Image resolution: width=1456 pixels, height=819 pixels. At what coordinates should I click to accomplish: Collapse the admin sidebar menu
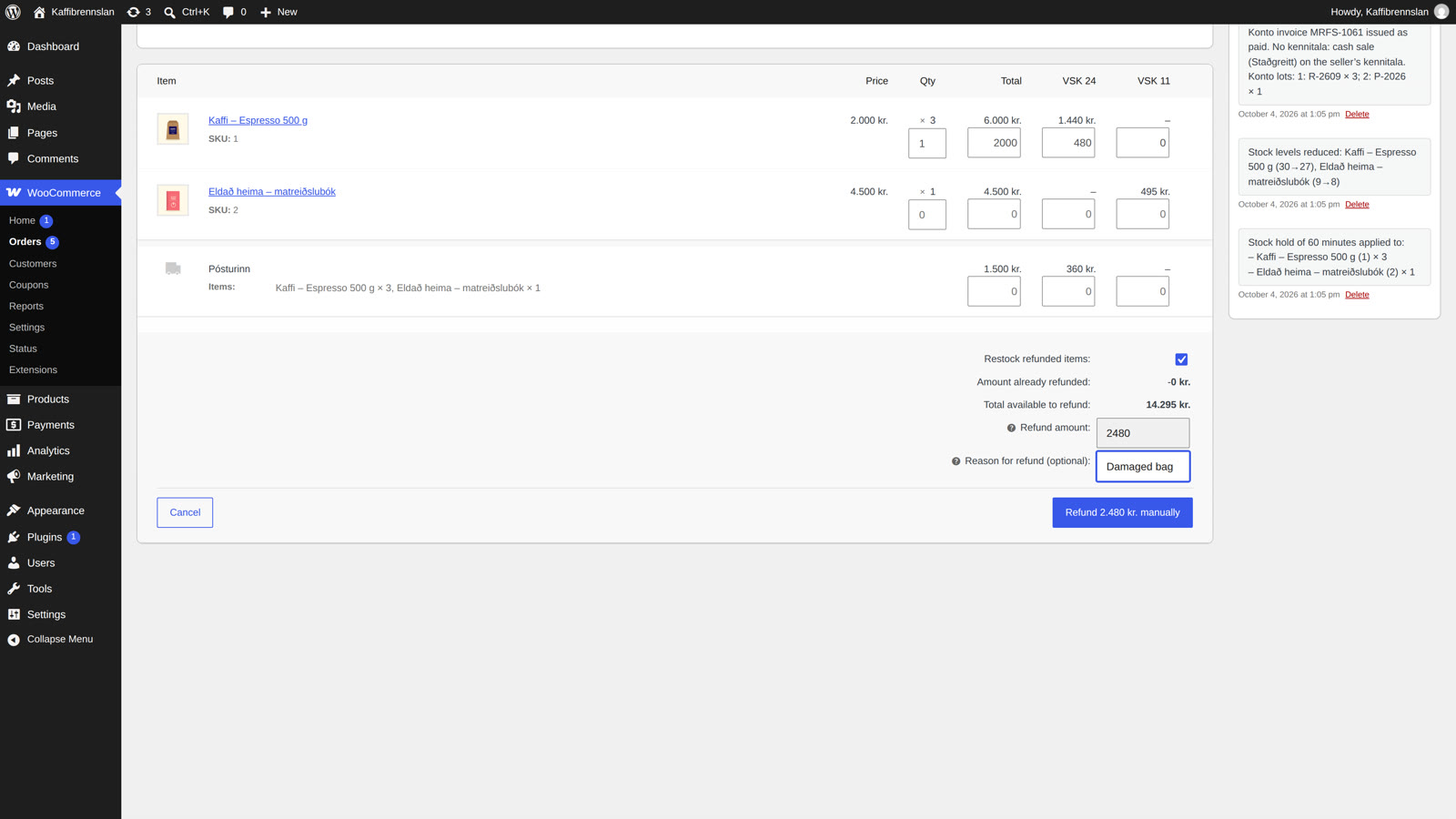[x=60, y=639]
